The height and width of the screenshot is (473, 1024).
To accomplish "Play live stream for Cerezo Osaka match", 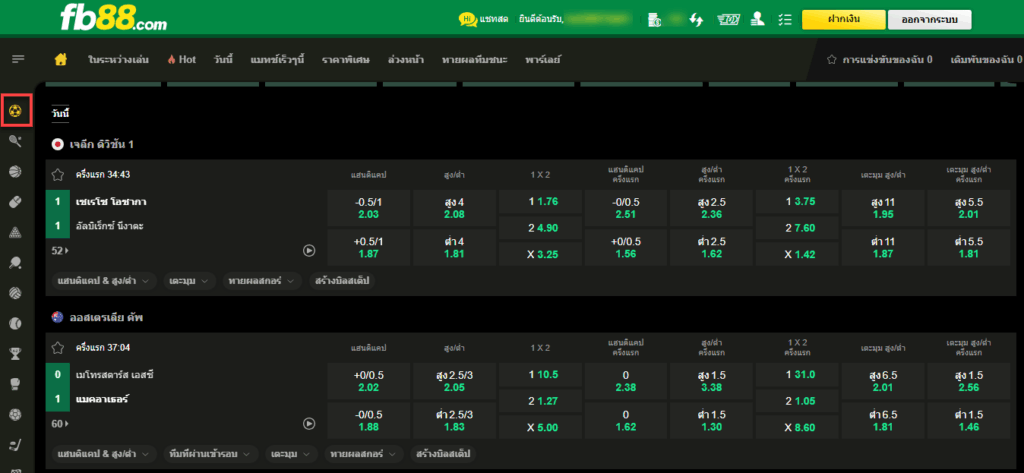I will pyautogui.click(x=310, y=250).
